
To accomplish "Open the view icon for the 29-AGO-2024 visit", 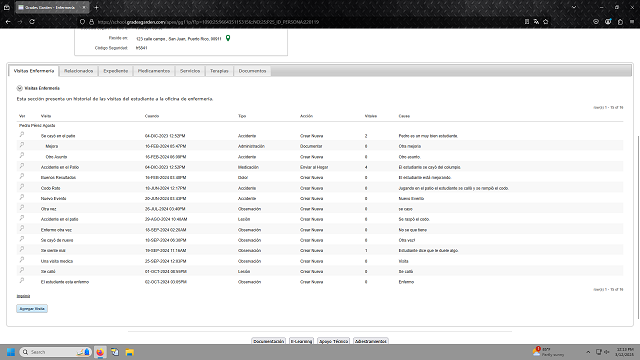I will pos(22,218).
